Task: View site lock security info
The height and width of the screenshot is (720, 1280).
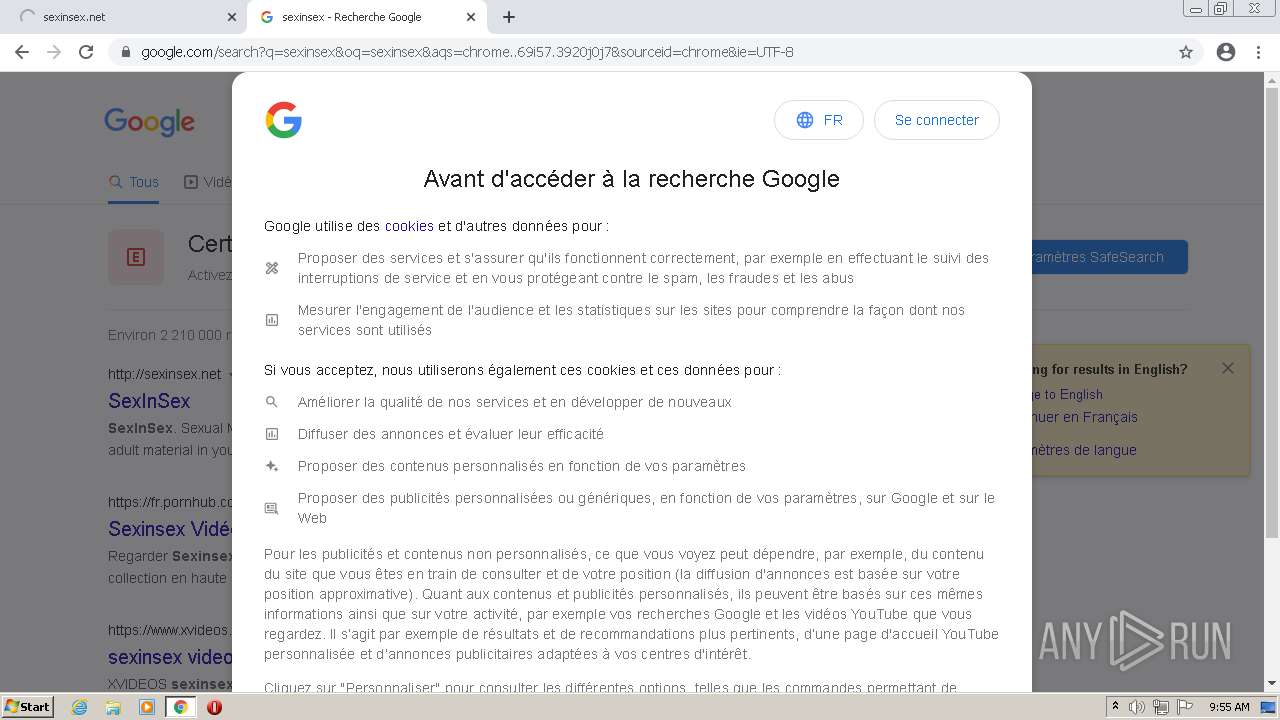Action: click(126, 52)
